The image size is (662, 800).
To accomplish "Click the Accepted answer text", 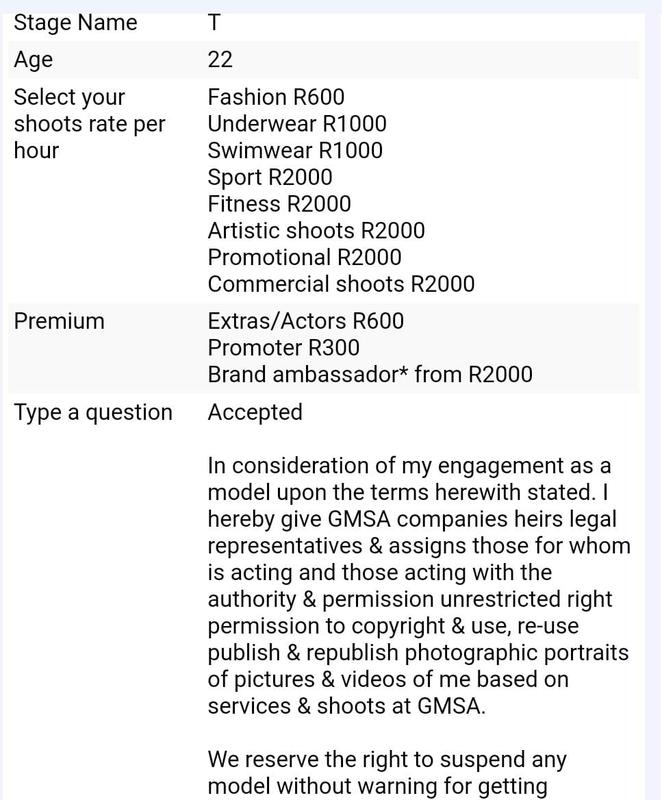I will click(x=255, y=412).
